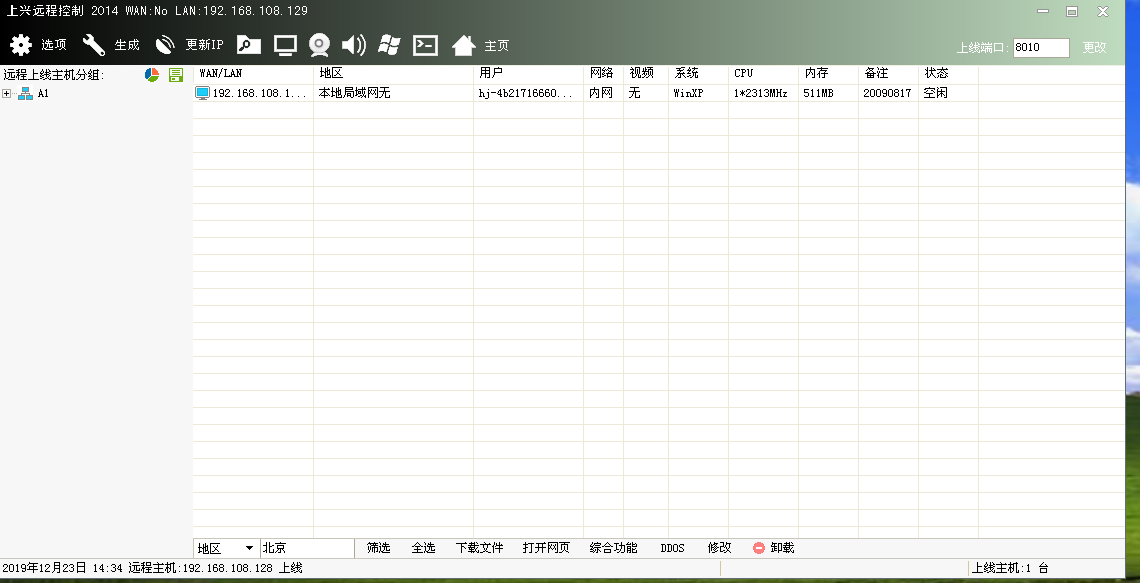The width and height of the screenshot is (1140, 583).
Task: Sort by WAN/LAN column header
Action: tap(253, 73)
